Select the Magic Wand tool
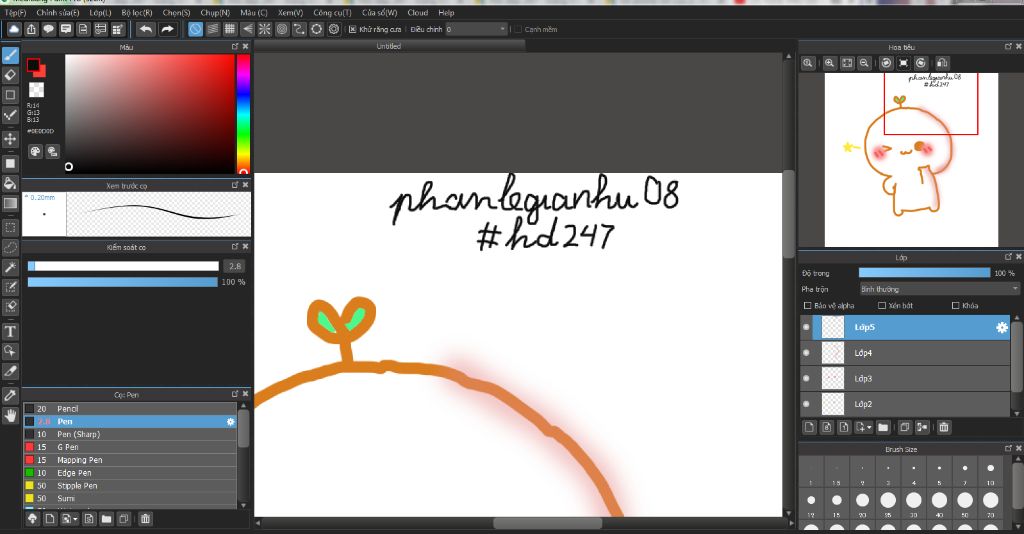Image resolution: width=1024 pixels, height=534 pixels. tap(10, 267)
